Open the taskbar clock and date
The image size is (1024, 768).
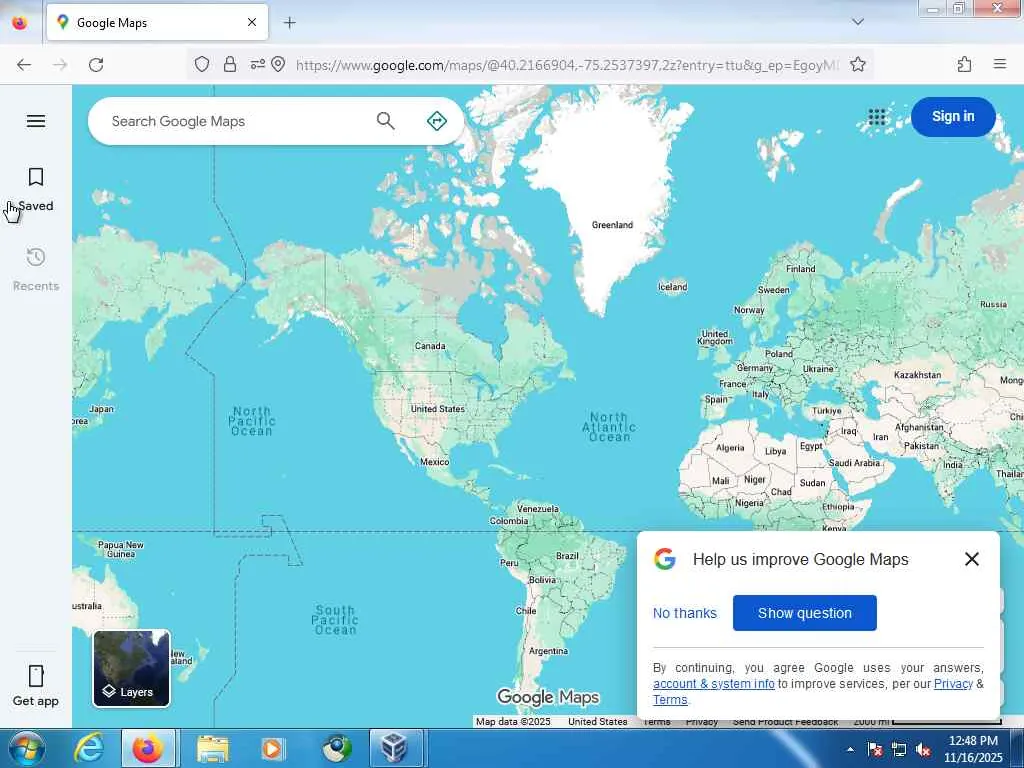click(973, 749)
